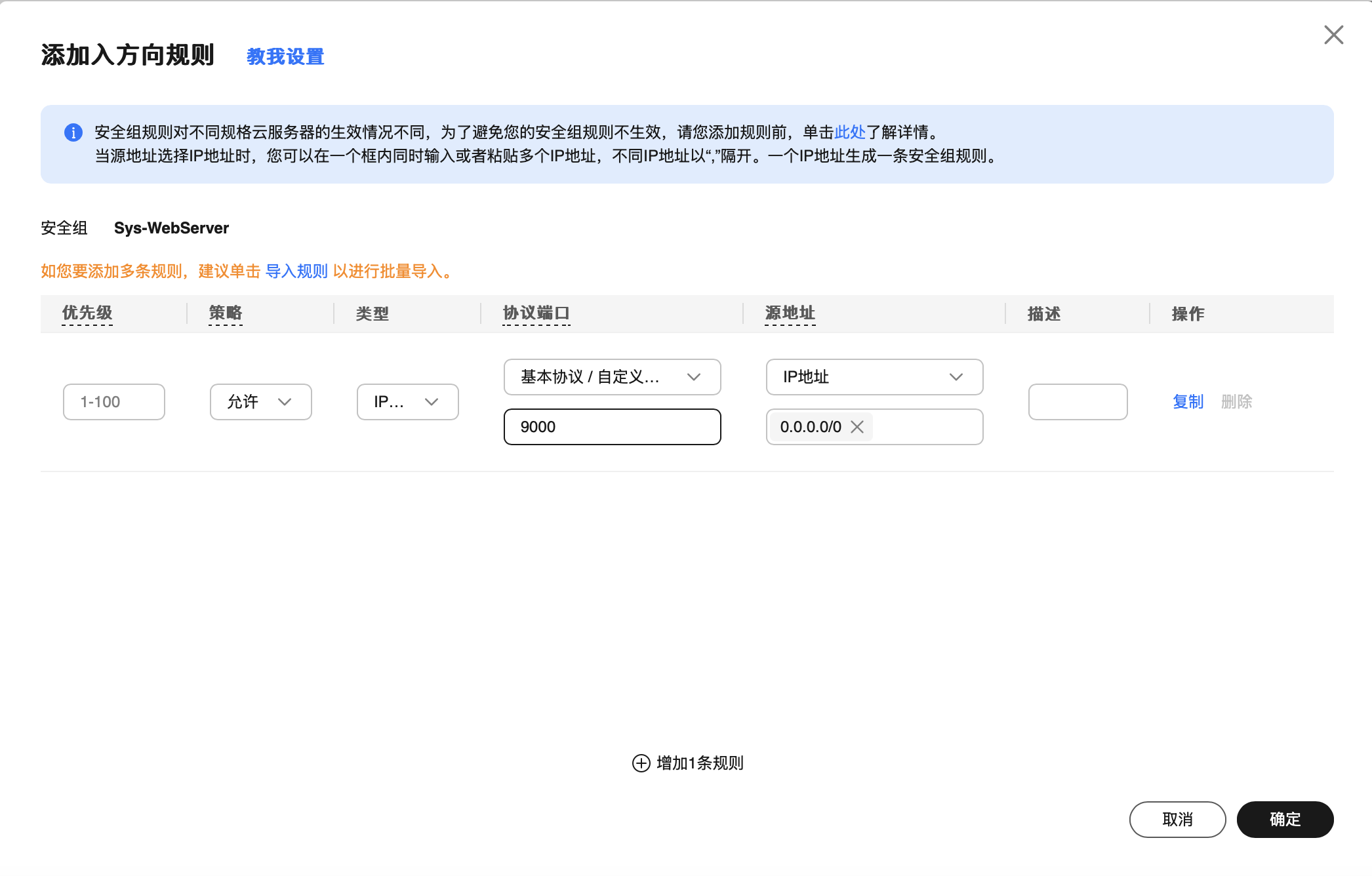Click the port field containing 9000
Screen dimensions: 1372x876
[x=613, y=427]
